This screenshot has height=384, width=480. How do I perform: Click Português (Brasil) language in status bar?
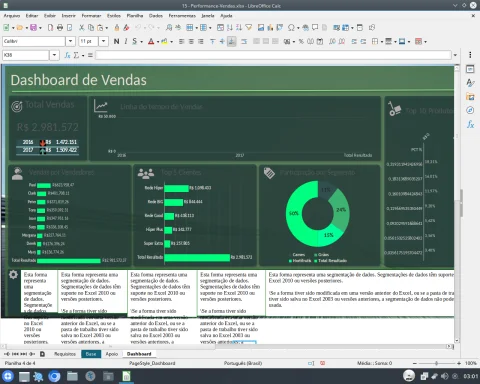[243, 363]
